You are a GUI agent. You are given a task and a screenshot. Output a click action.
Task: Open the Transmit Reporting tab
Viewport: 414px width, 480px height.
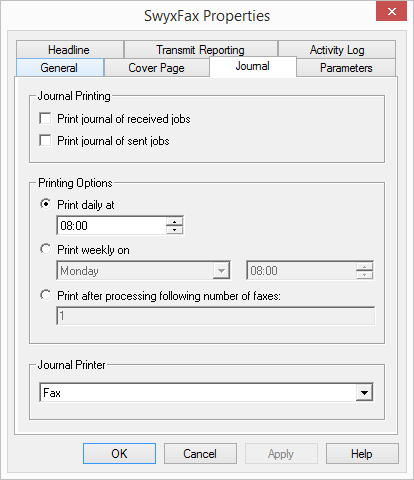pos(201,50)
